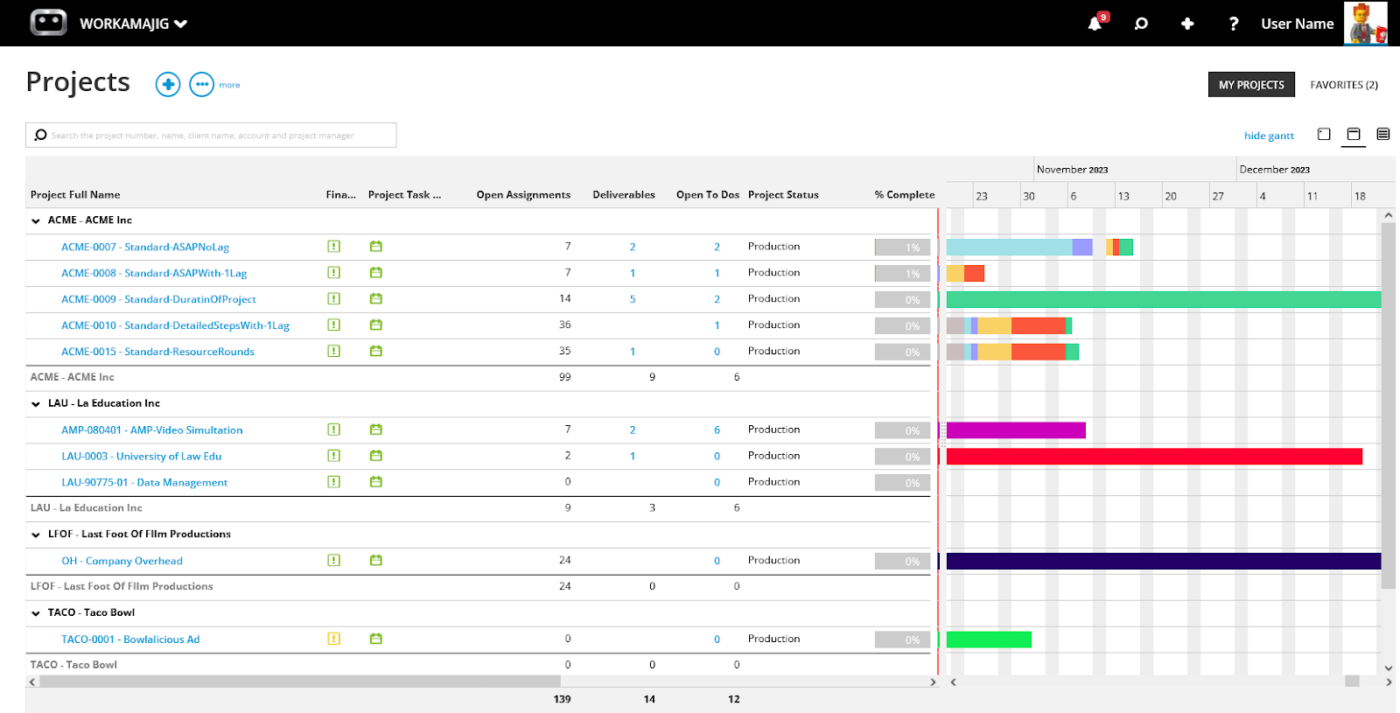Switch to the list-only view layout
The height and width of the screenshot is (713, 1400).
1383,135
